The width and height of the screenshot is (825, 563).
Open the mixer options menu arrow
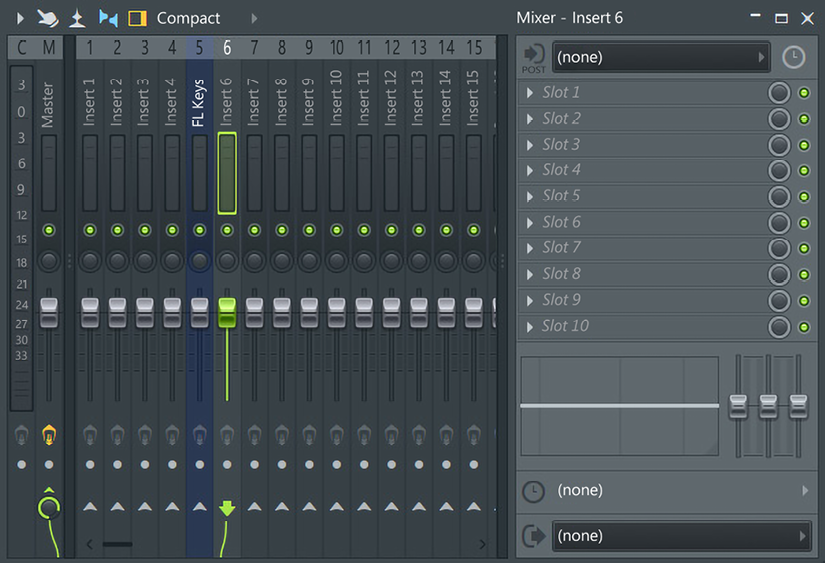20,18
